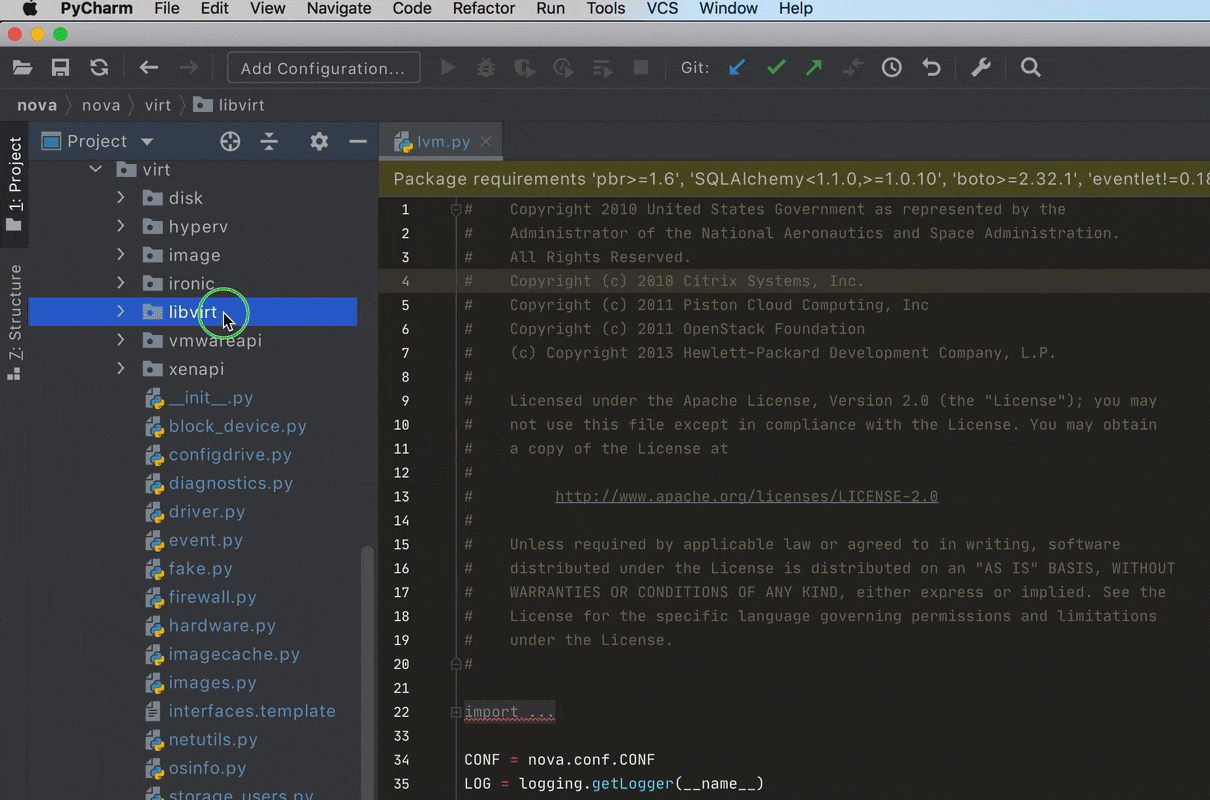Viewport: 1210px width, 800px height.
Task: Open the Project view dropdown
Action: tap(147, 142)
